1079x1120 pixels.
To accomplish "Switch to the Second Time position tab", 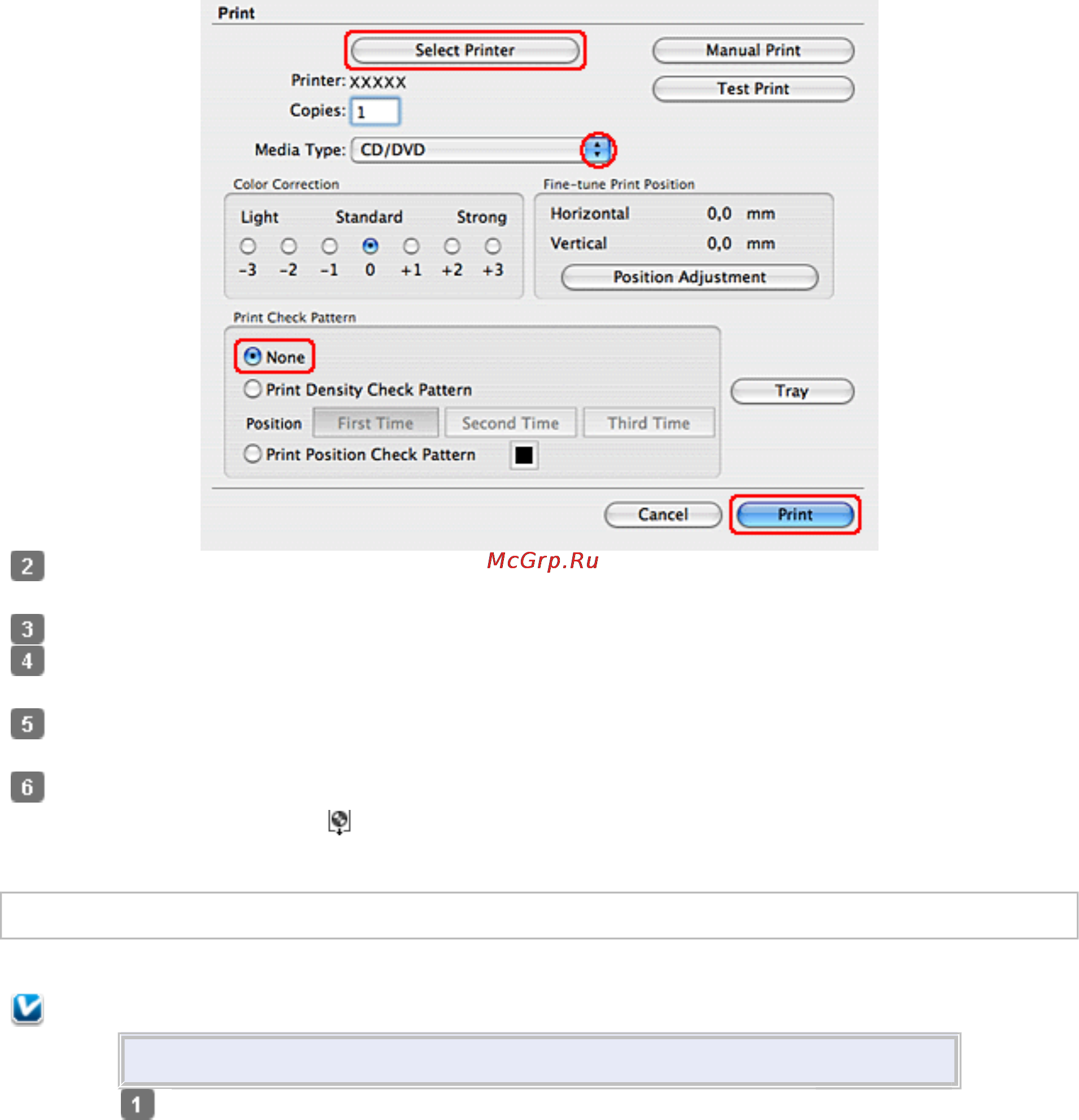I will pyautogui.click(x=510, y=423).
